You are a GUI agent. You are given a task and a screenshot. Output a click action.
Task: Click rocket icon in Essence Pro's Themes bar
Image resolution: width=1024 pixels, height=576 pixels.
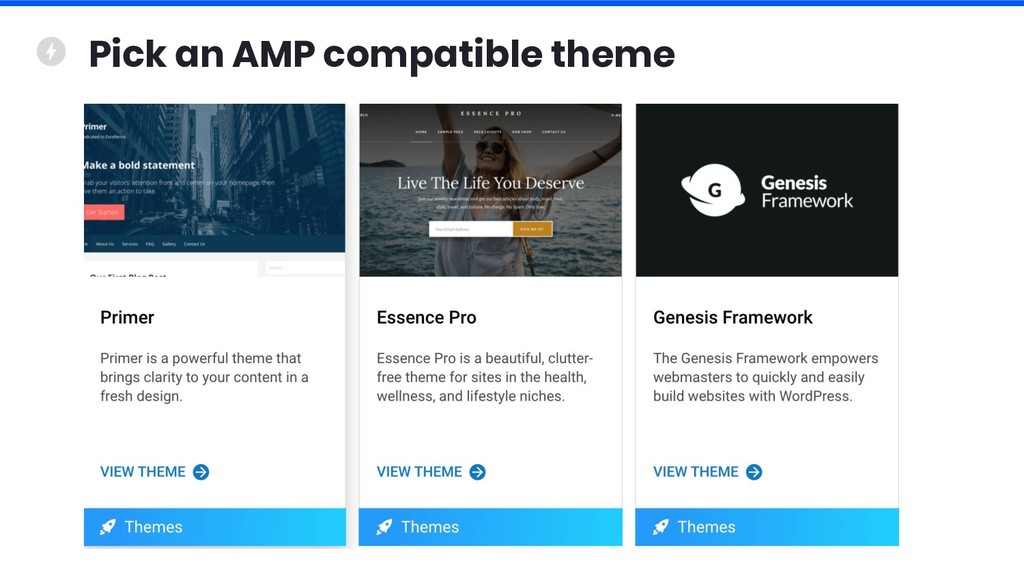tap(384, 527)
